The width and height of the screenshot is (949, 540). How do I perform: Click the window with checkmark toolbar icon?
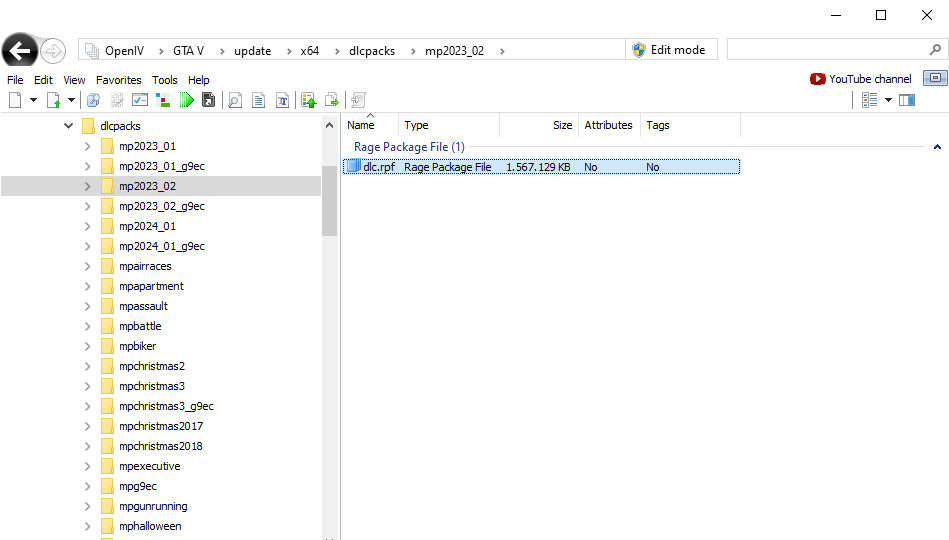pos(140,100)
